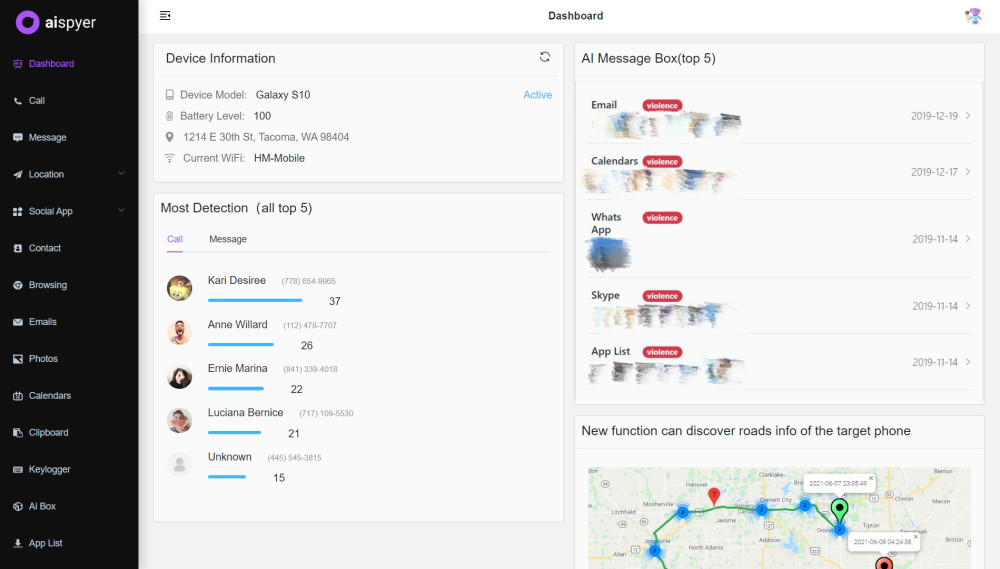Click the Unknown contact avatar placeholder
Image resolution: width=1000 pixels, height=569 pixels.
pos(180,465)
